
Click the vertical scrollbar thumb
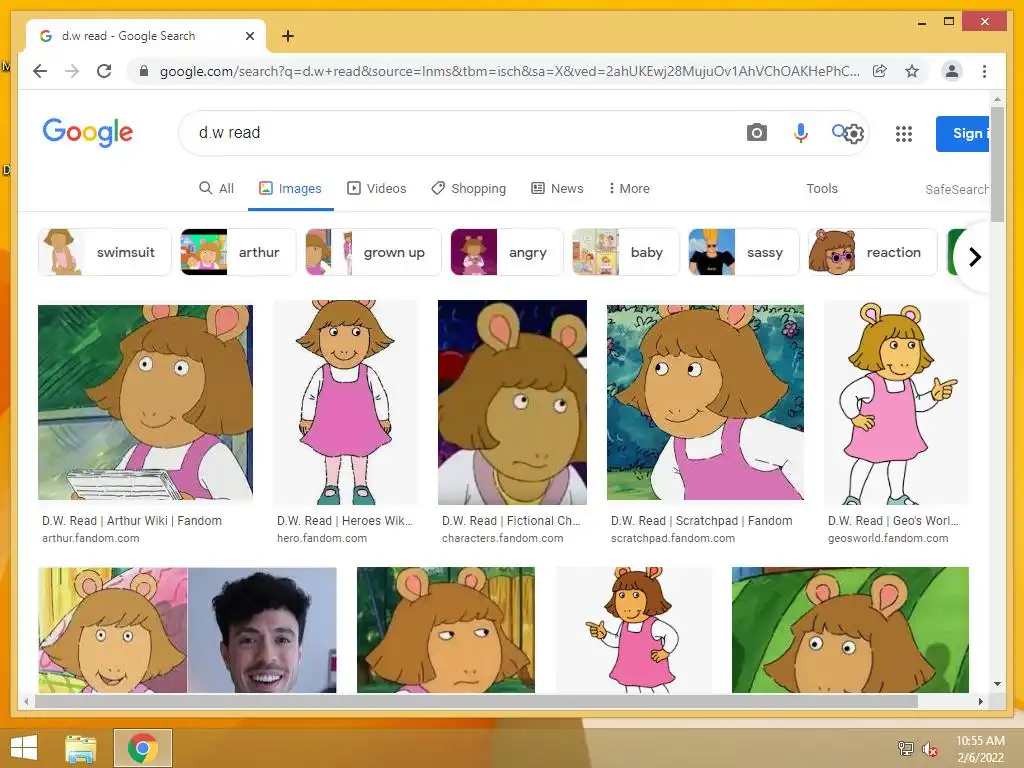[997, 165]
